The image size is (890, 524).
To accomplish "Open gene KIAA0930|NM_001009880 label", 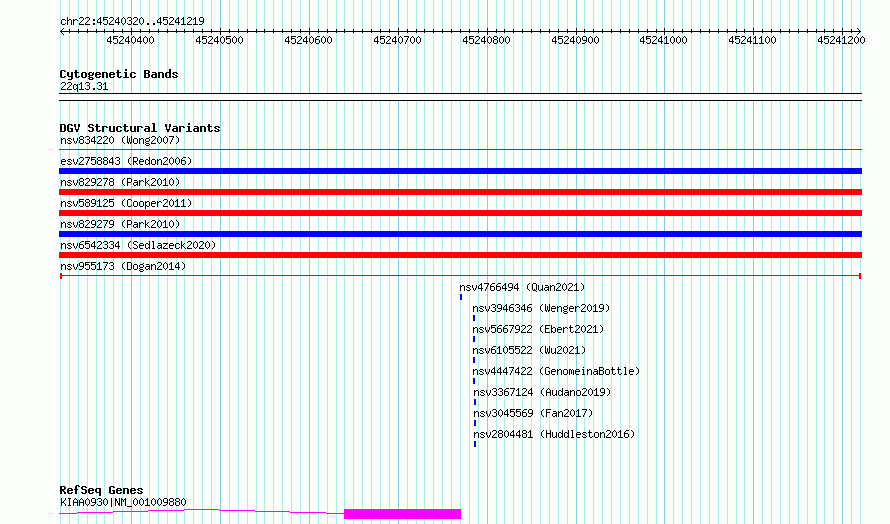I will (x=123, y=502).
